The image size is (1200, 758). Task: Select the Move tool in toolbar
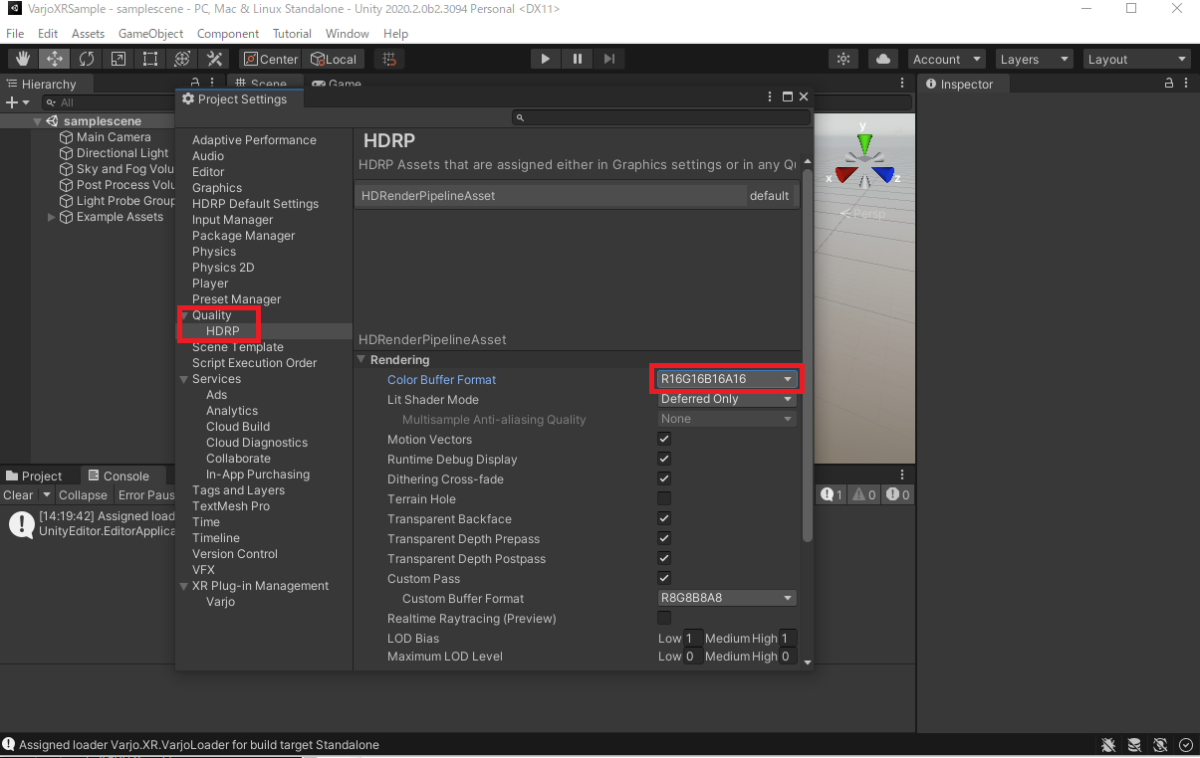pyautogui.click(x=54, y=59)
